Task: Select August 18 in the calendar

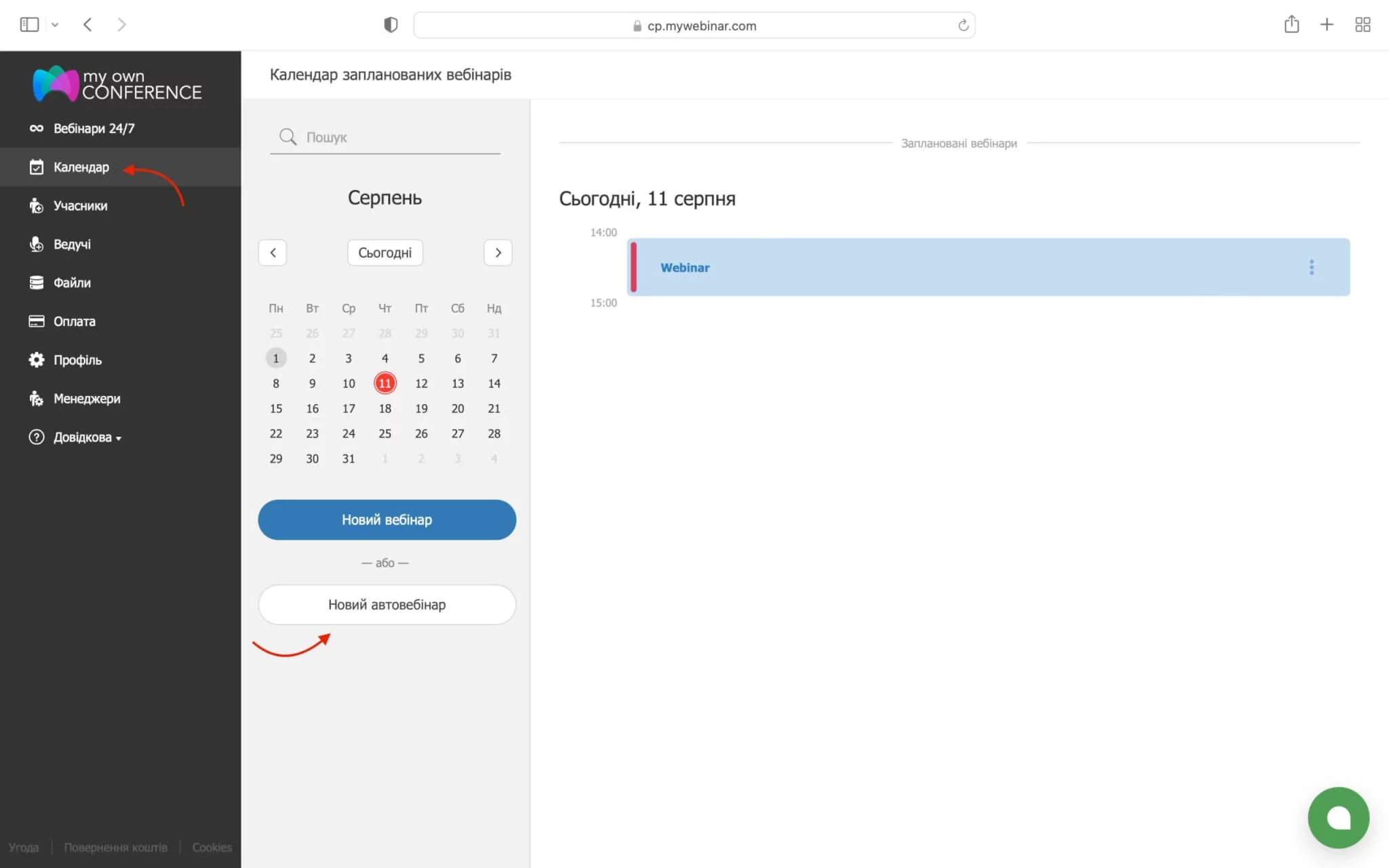Action: (x=385, y=408)
